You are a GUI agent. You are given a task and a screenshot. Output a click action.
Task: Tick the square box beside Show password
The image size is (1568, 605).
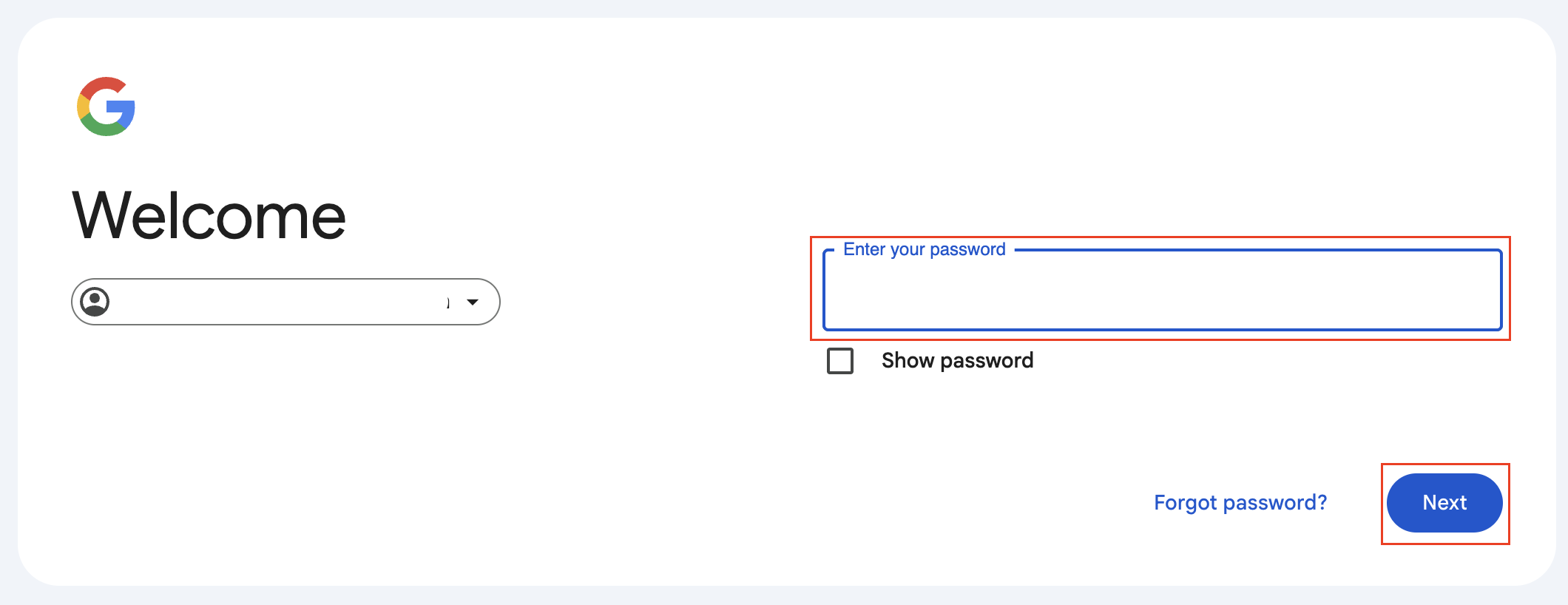840,361
